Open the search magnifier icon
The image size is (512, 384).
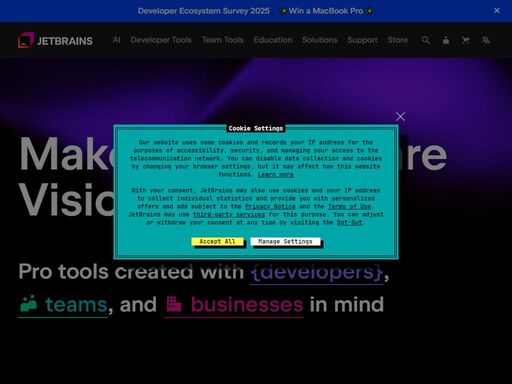(426, 40)
